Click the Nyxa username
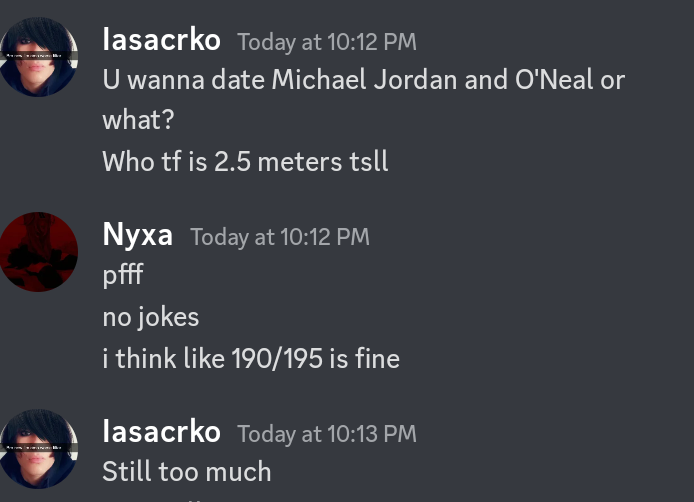 138,235
